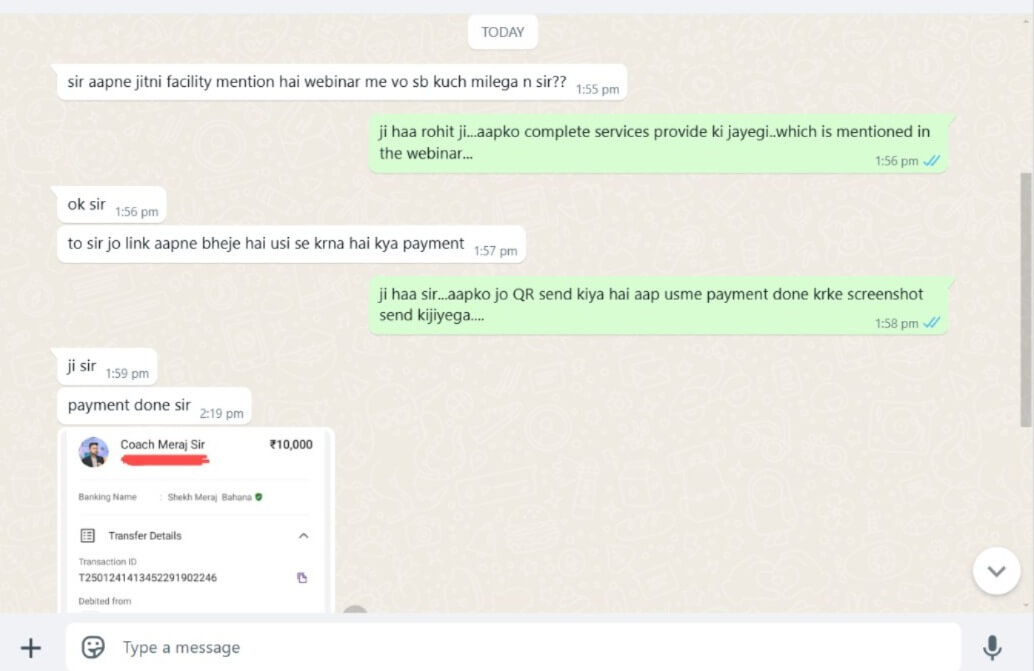Select the transaction ID number text
This screenshot has height=671, width=1034.
pos(148,578)
